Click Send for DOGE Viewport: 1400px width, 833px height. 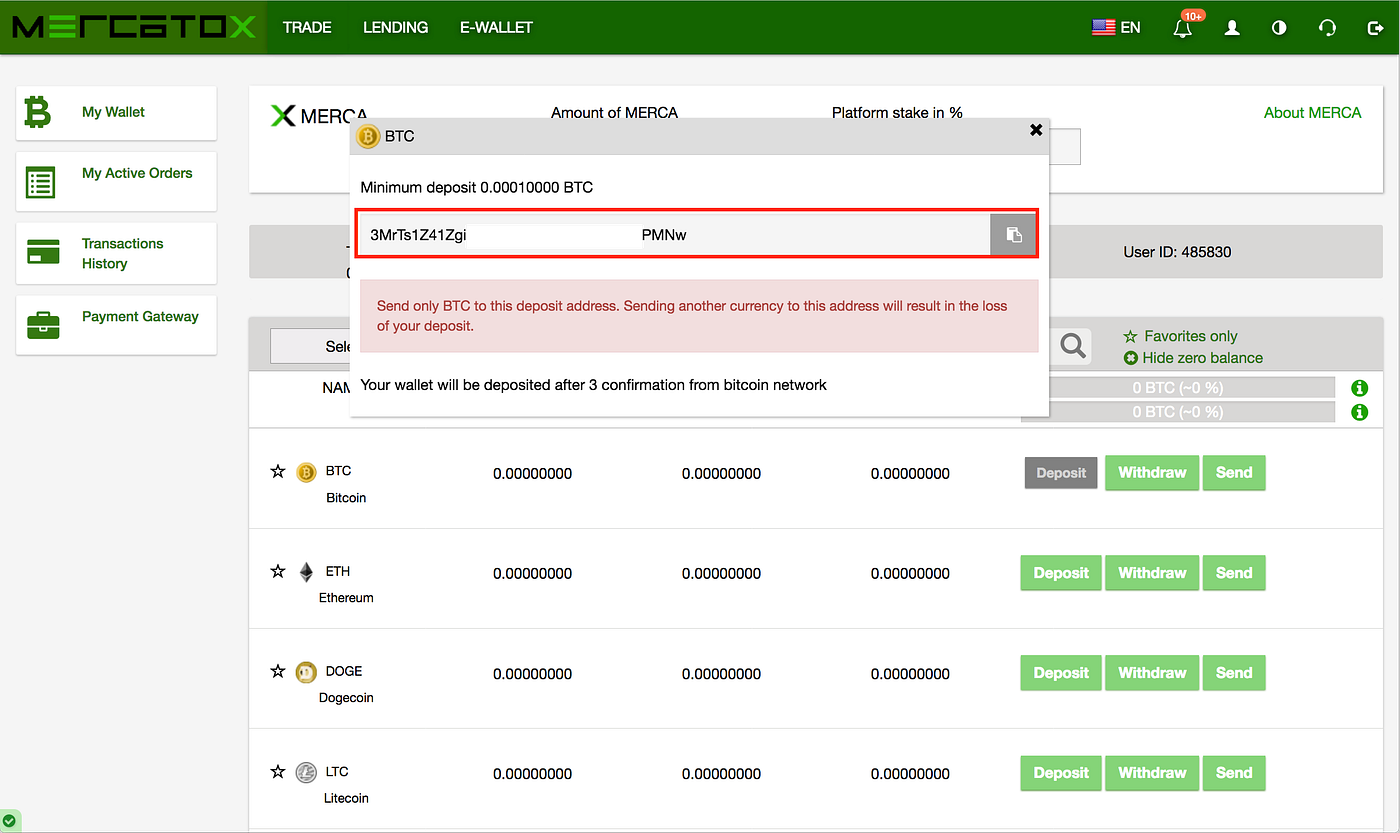click(x=1234, y=673)
